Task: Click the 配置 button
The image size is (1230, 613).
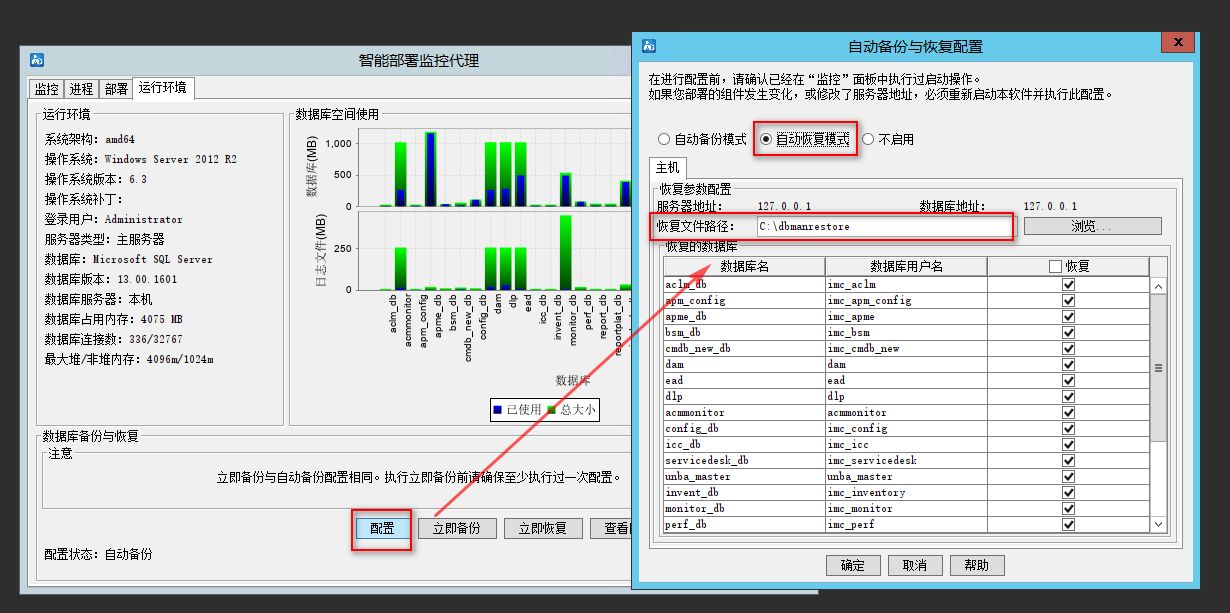Action: point(382,529)
